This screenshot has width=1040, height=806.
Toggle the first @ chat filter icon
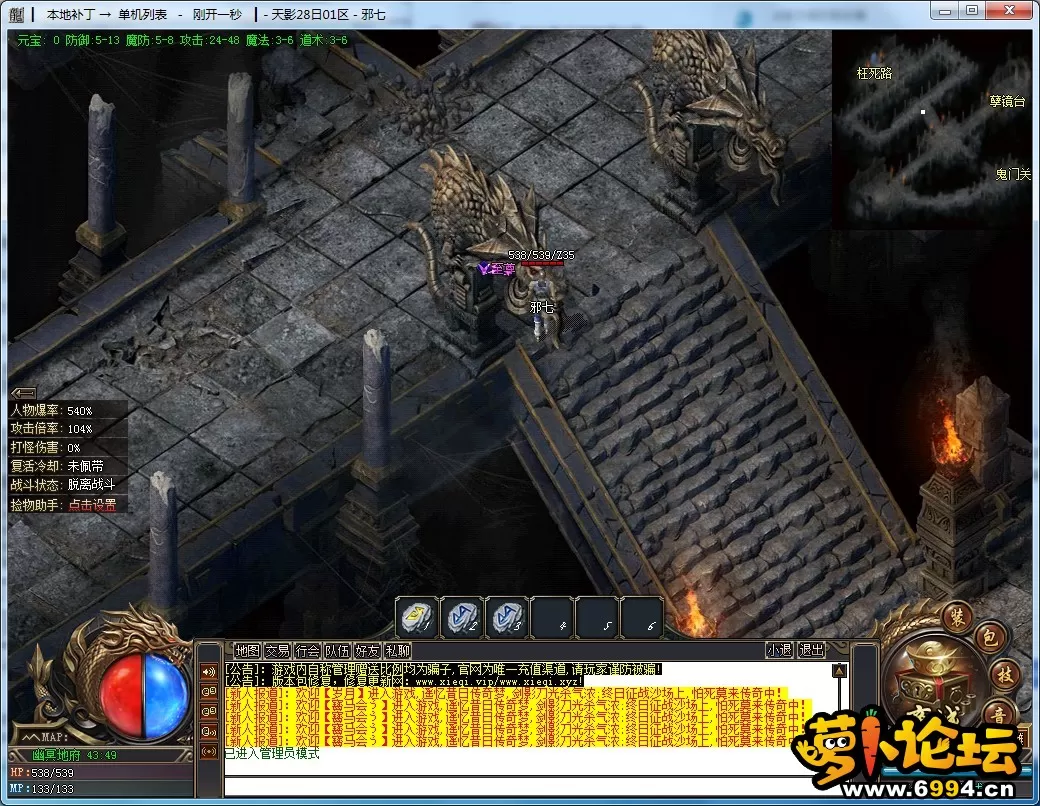pos(209,691)
